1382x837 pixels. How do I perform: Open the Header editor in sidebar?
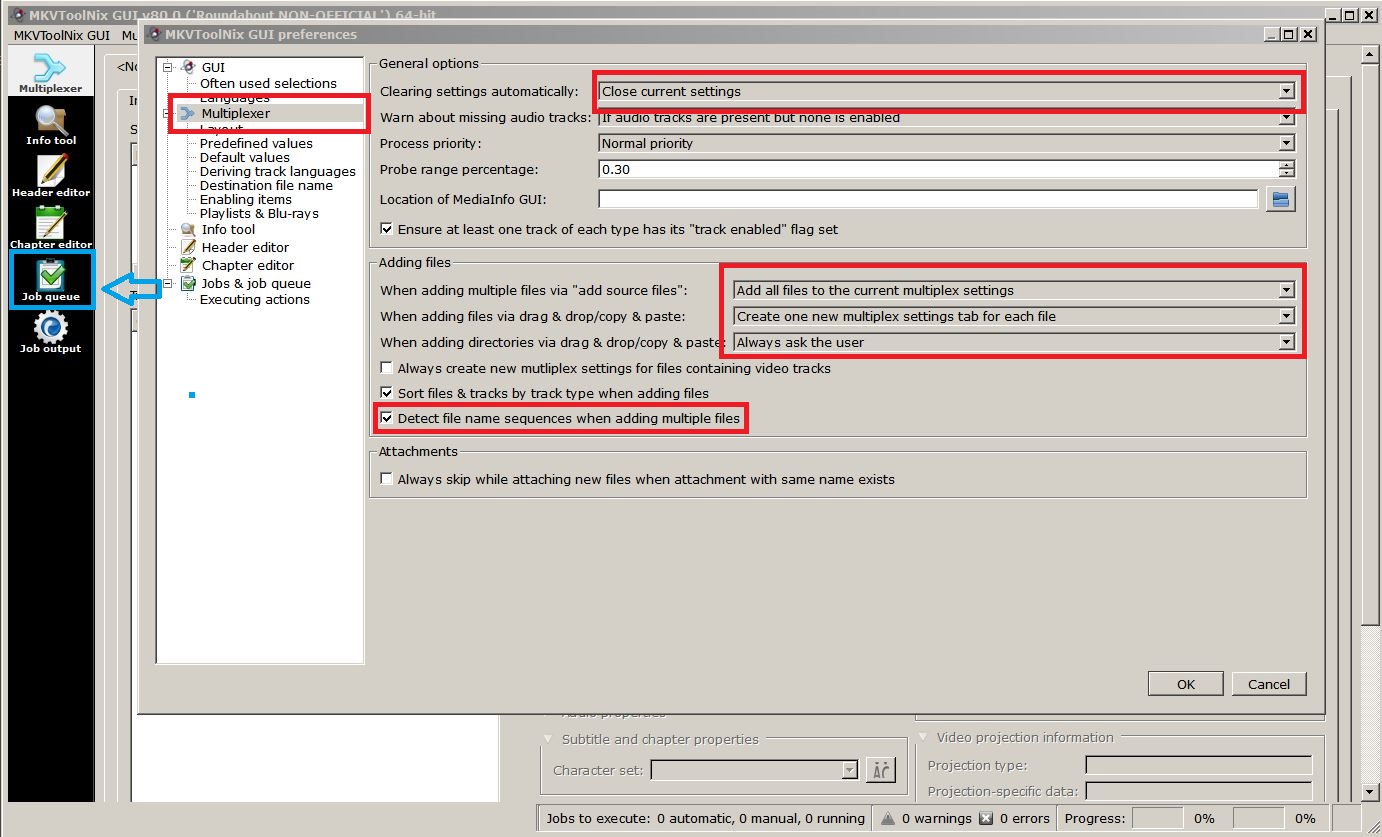(x=51, y=177)
